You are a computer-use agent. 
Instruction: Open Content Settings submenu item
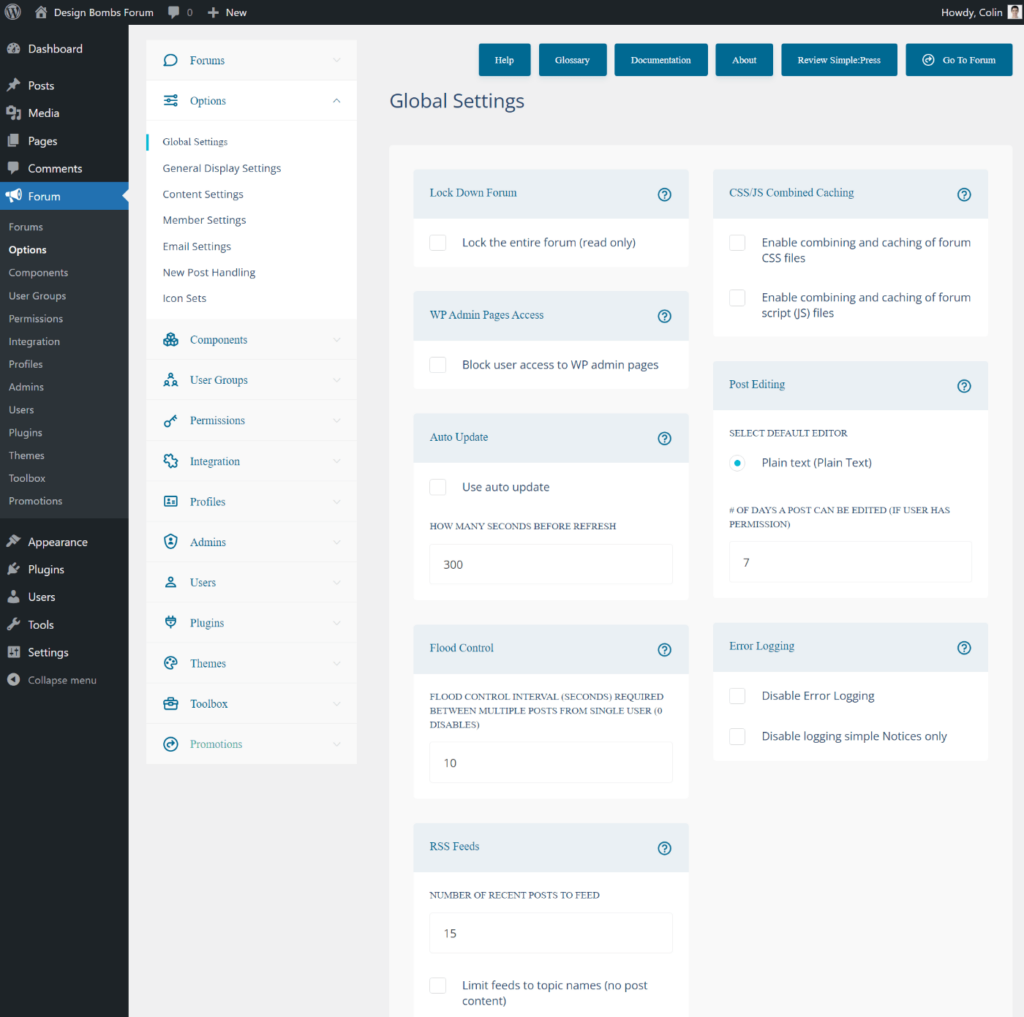(202, 194)
